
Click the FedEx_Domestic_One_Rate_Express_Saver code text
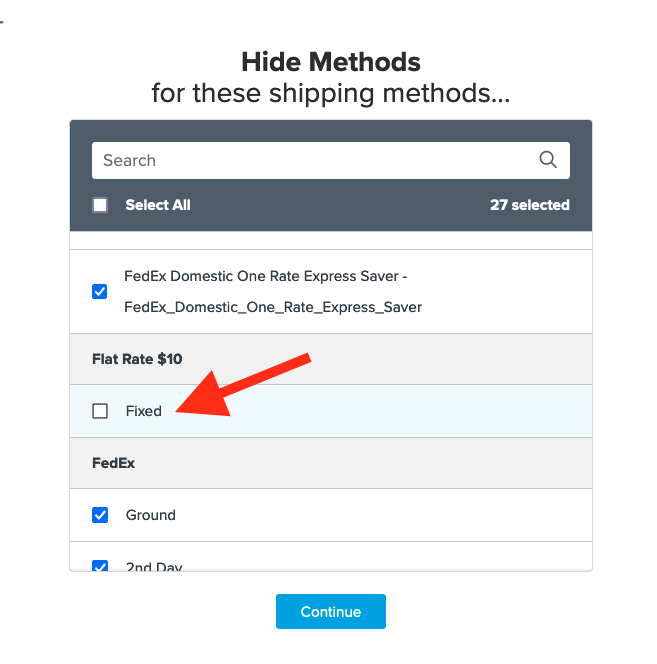click(273, 307)
